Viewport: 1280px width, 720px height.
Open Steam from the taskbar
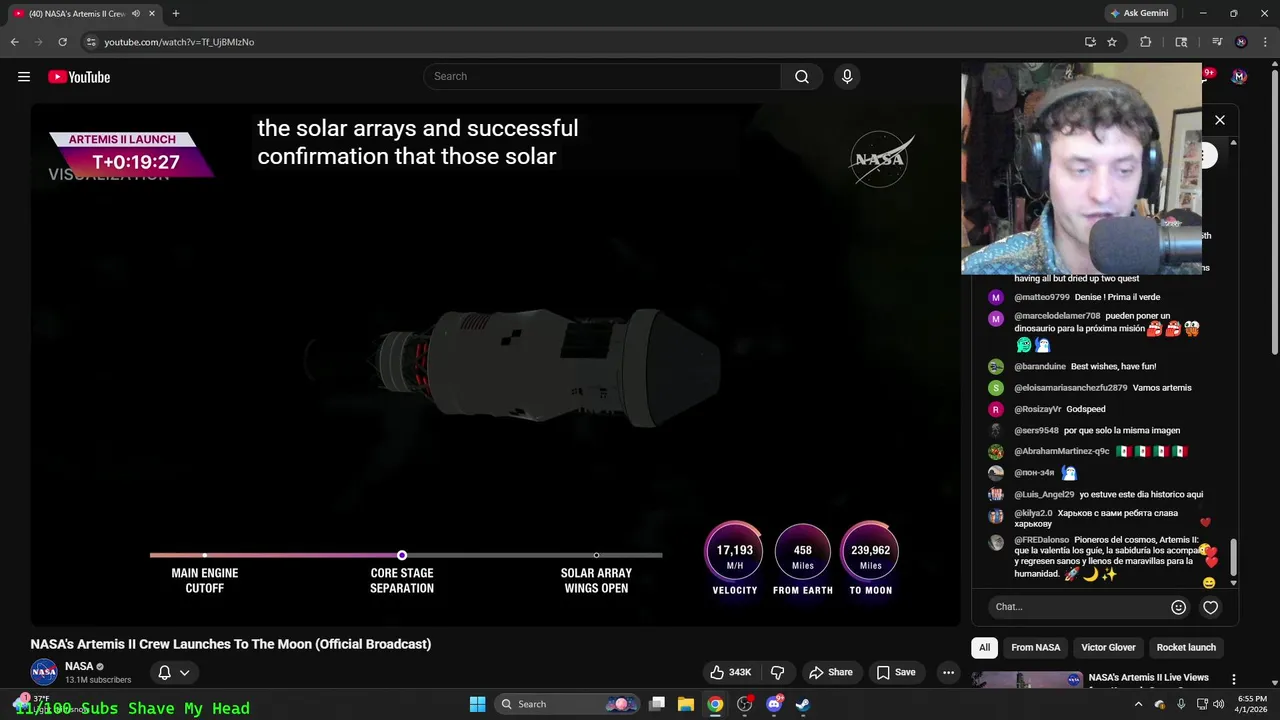point(803,704)
